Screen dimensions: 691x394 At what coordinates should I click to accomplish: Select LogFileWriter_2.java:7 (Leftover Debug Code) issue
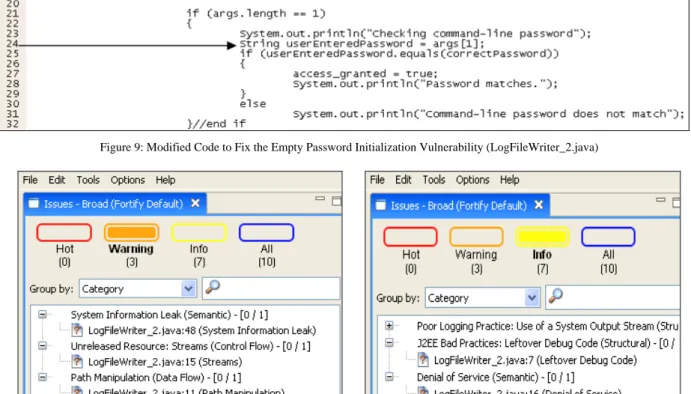tap(535, 360)
